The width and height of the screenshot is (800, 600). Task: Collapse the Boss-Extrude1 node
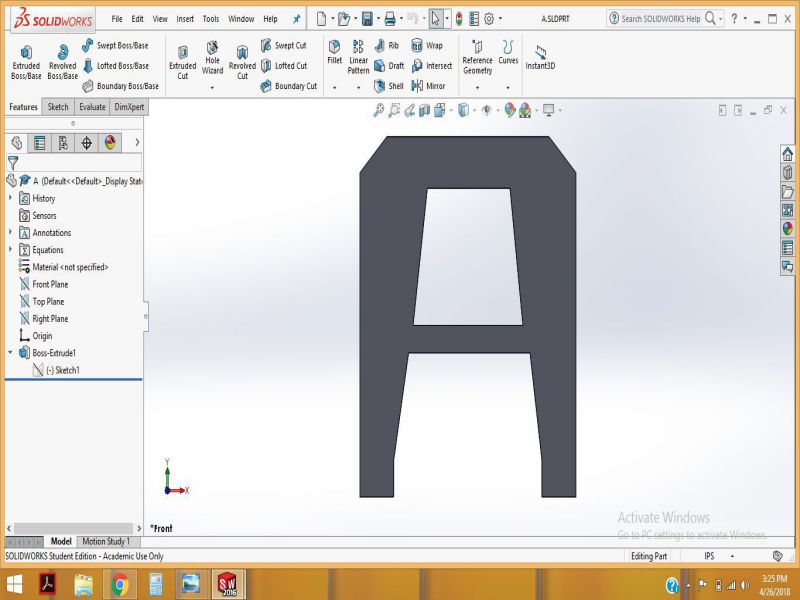pyautogui.click(x=10, y=352)
